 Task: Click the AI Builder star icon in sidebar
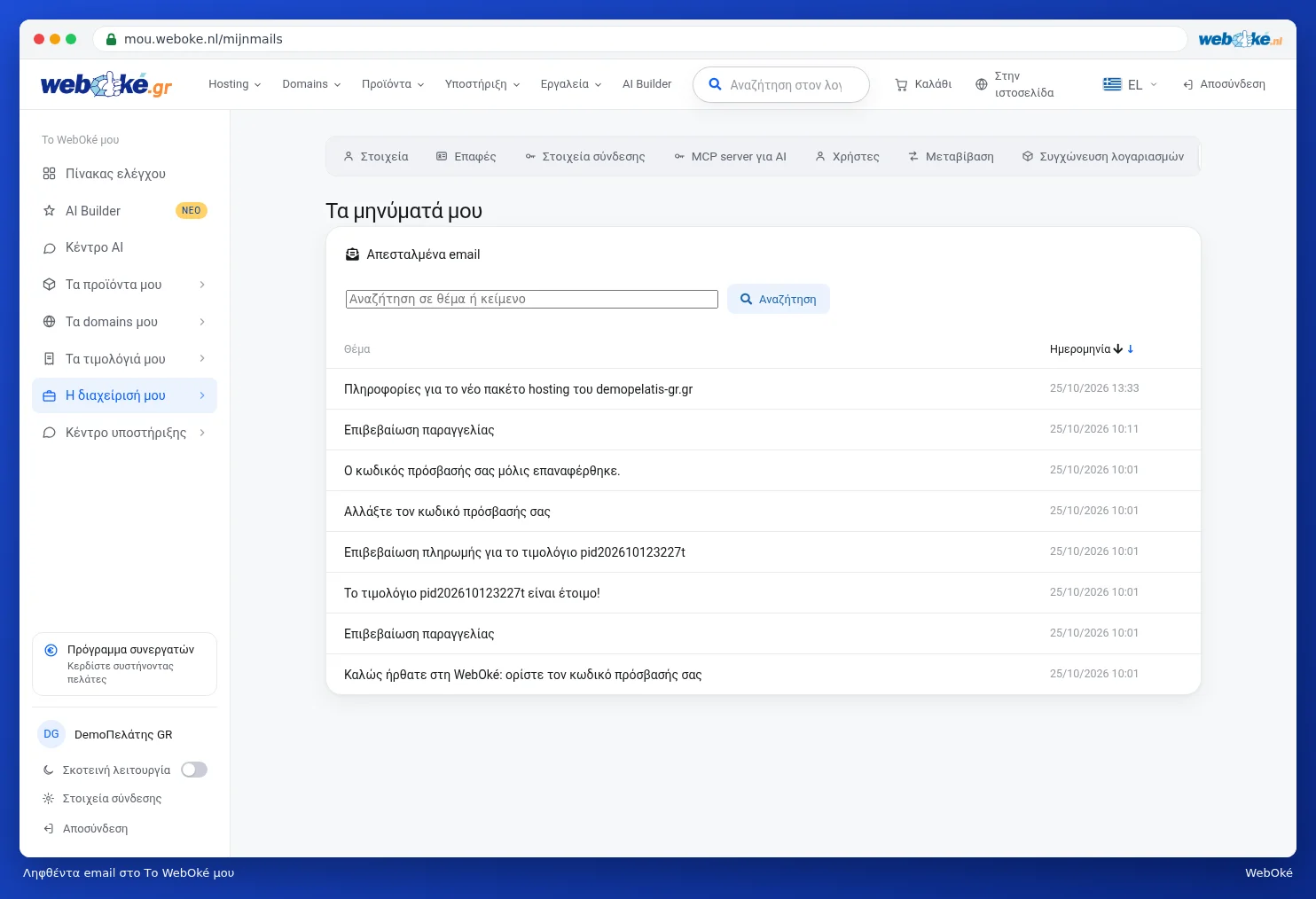[50, 211]
